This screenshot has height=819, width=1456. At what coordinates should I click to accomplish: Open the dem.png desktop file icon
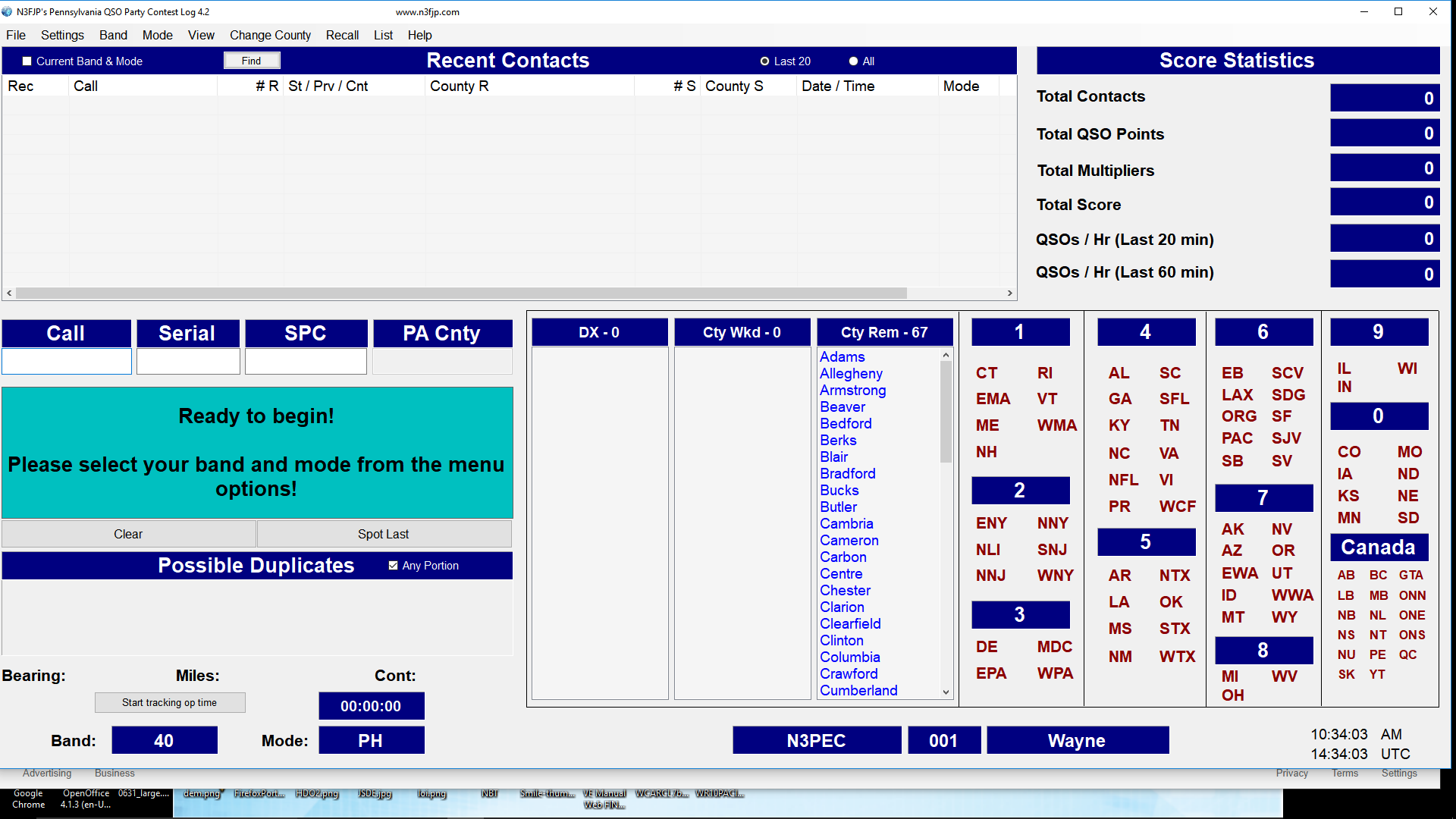pos(202,793)
